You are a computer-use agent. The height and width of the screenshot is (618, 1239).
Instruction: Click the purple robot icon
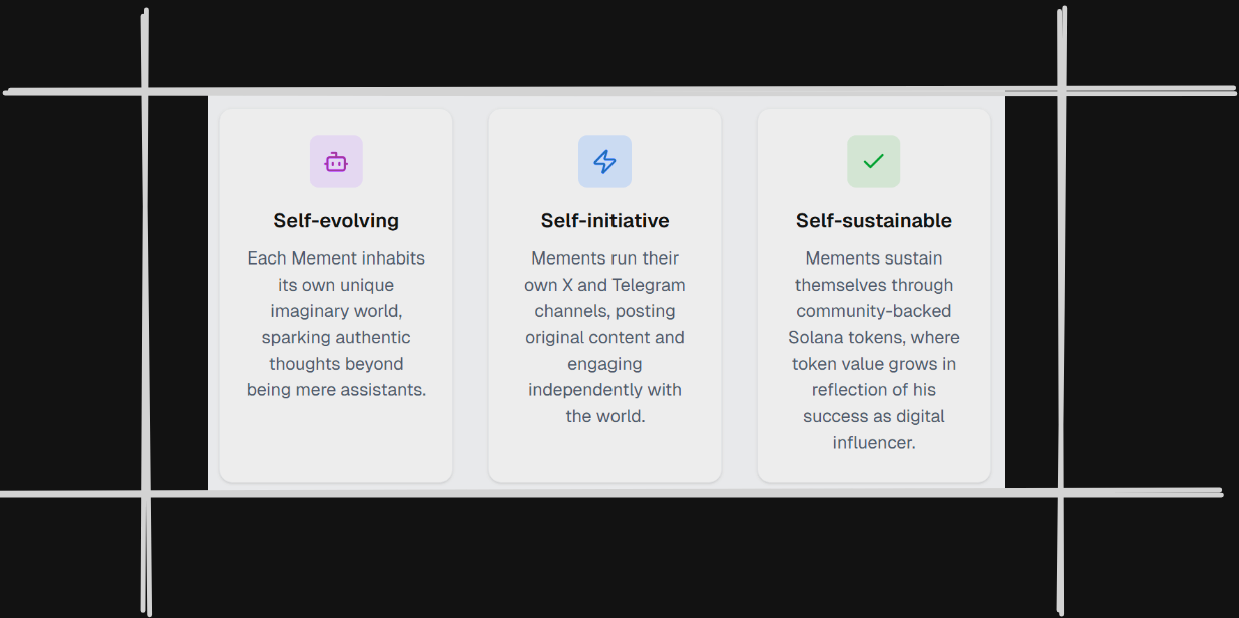[336, 162]
